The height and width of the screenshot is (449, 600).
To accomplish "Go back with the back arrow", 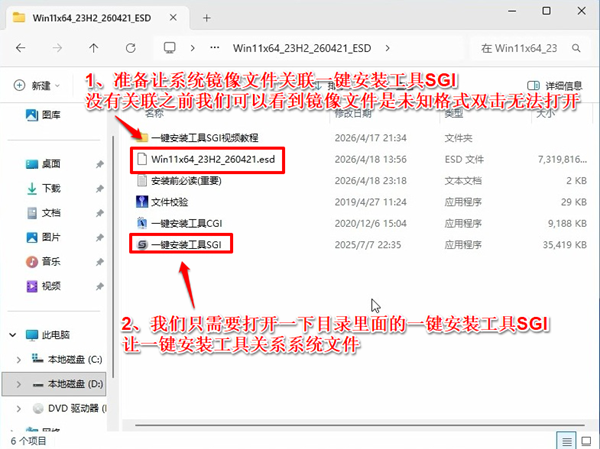I will (21, 48).
